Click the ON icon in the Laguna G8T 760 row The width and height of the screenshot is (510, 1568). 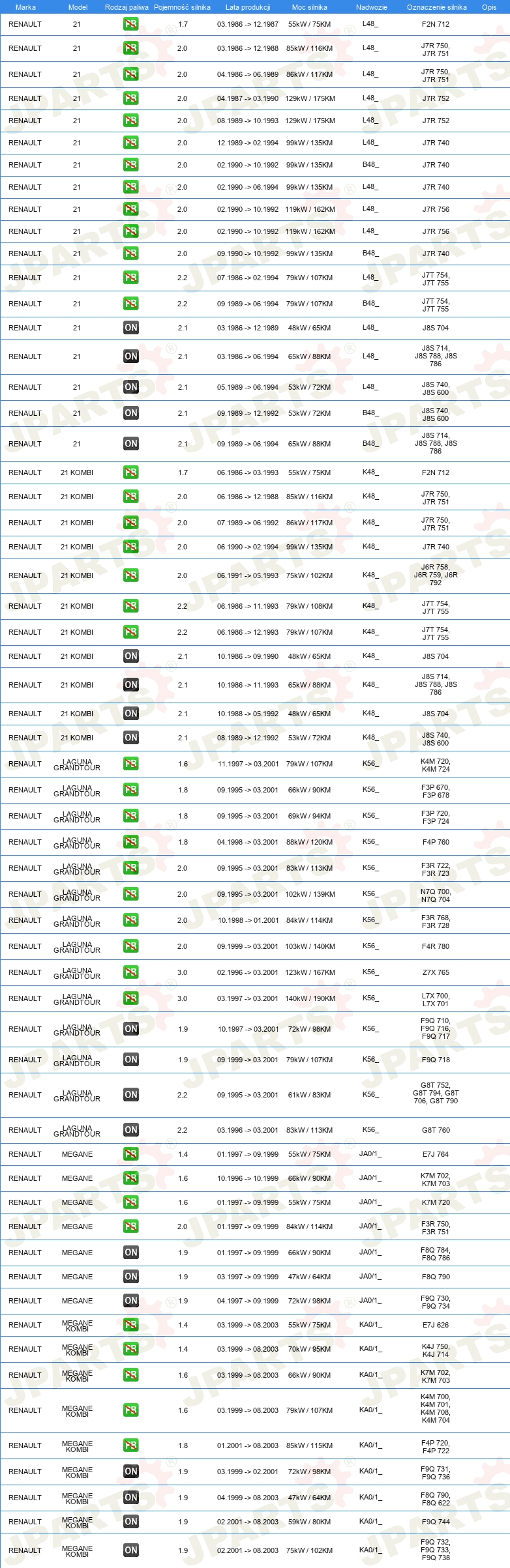pos(131,1130)
